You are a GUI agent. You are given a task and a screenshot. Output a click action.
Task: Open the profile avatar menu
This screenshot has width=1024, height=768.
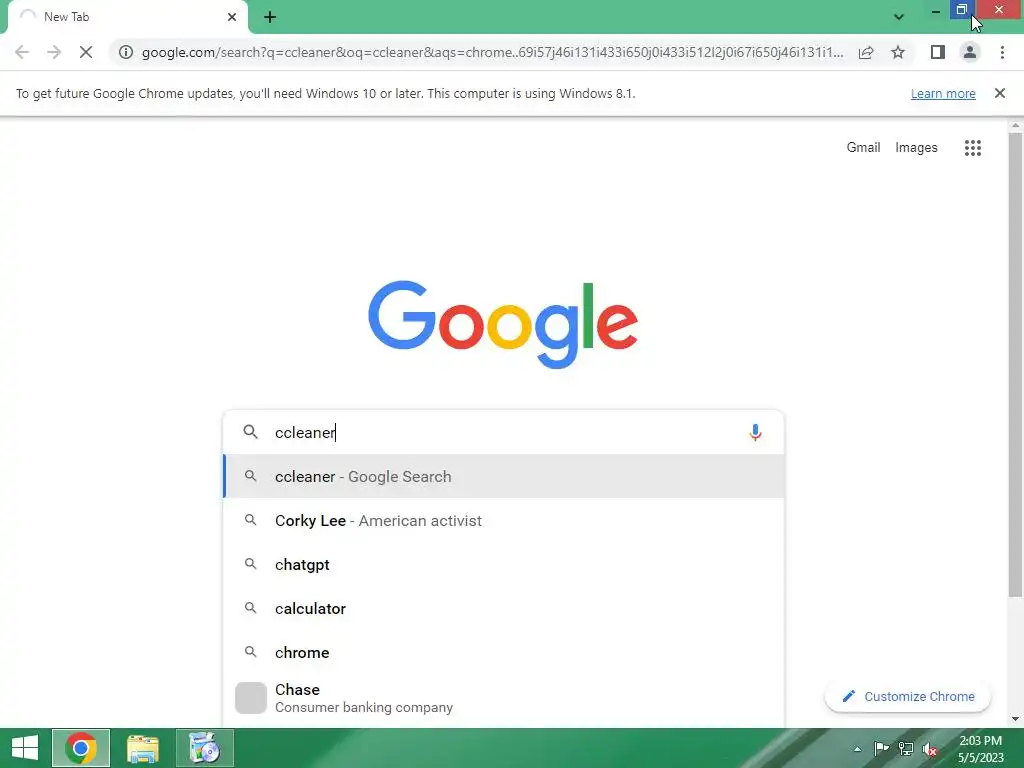point(970,52)
